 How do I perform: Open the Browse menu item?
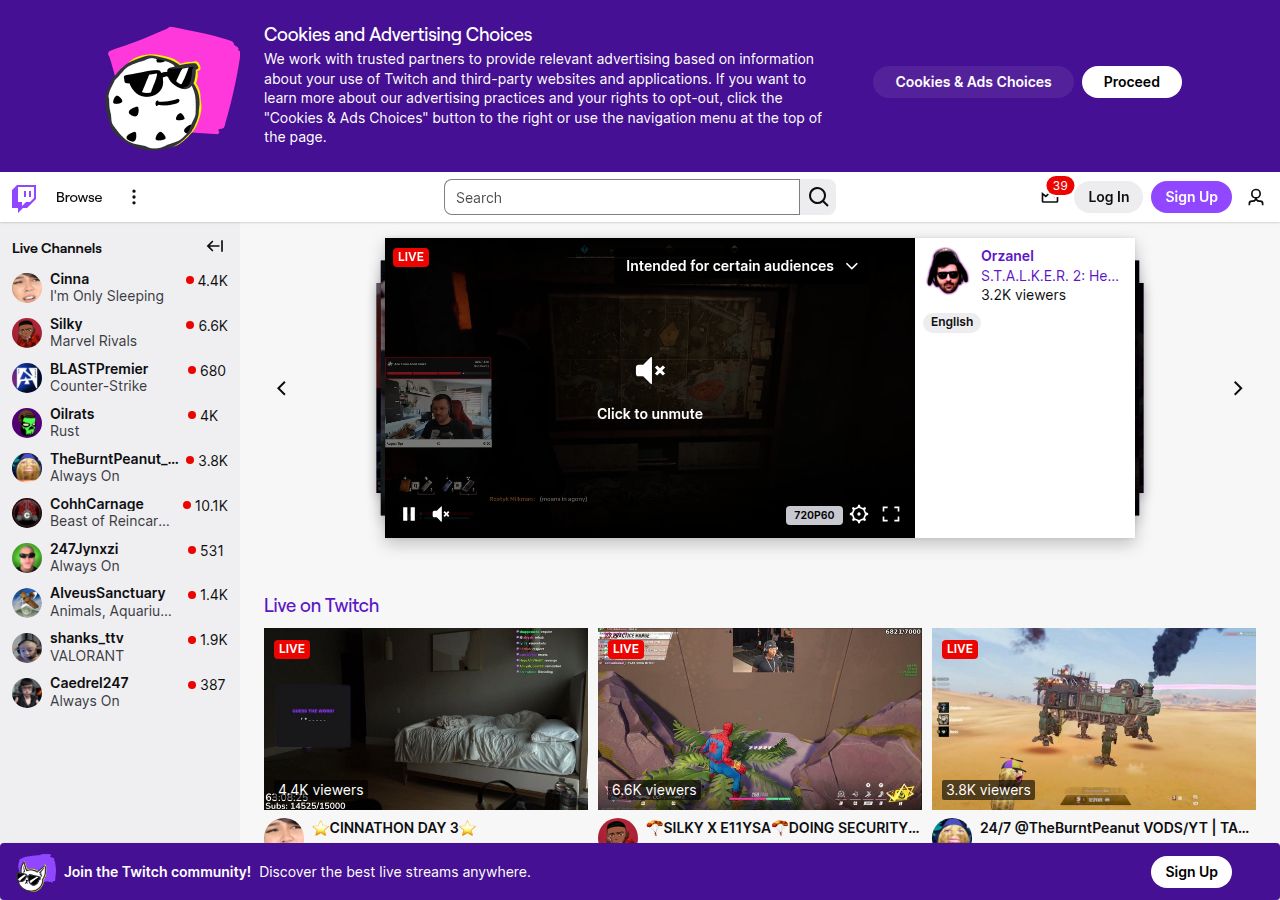tap(79, 197)
